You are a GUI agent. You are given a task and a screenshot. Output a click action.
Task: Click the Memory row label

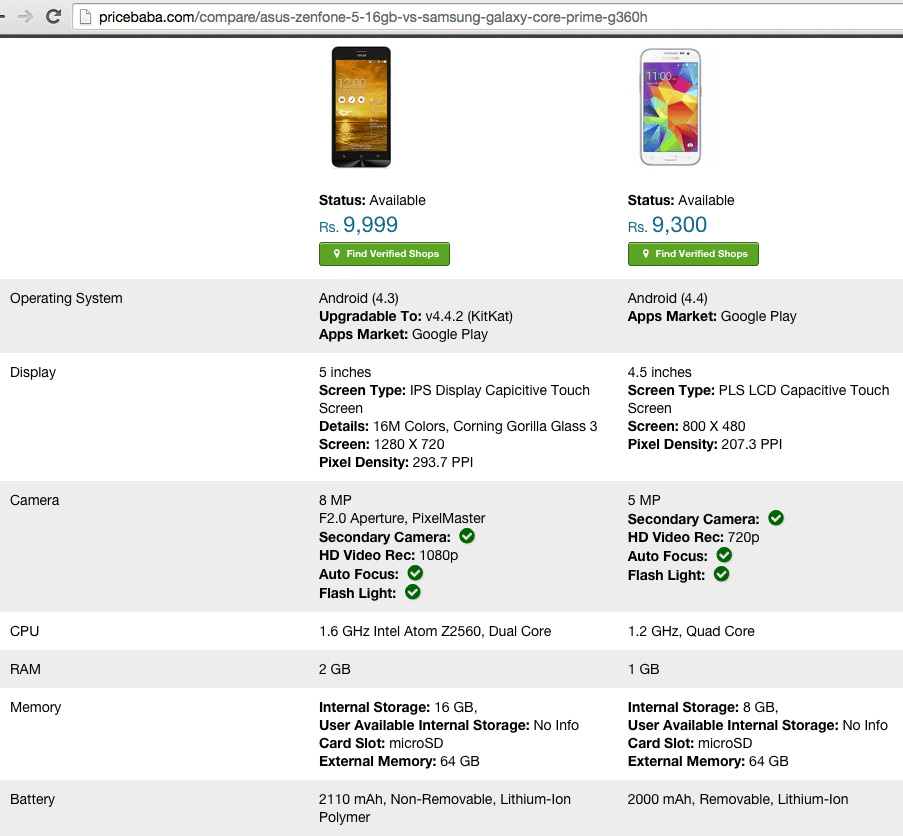tap(35, 707)
